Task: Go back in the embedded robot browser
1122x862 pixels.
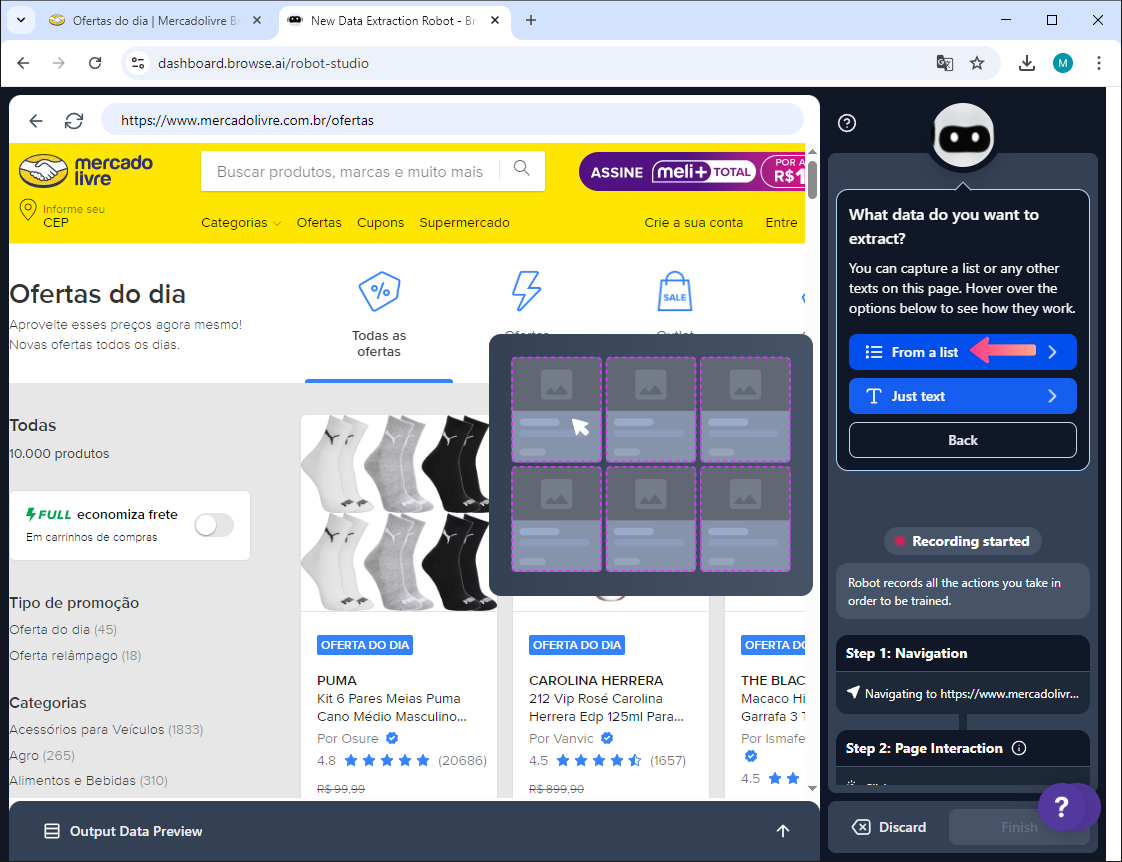Action: (36, 120)
